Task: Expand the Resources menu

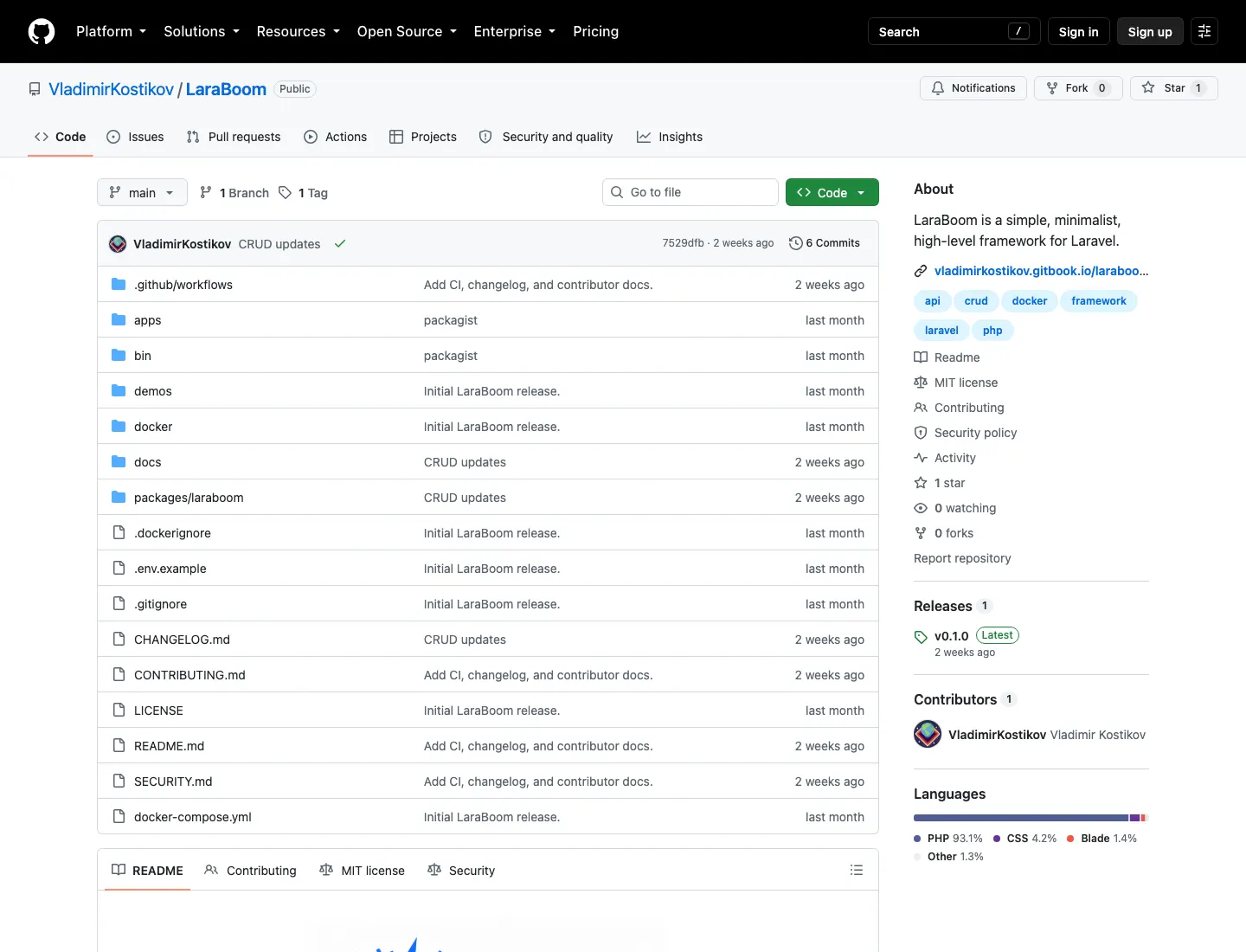Action: click(x=298, y=31)
